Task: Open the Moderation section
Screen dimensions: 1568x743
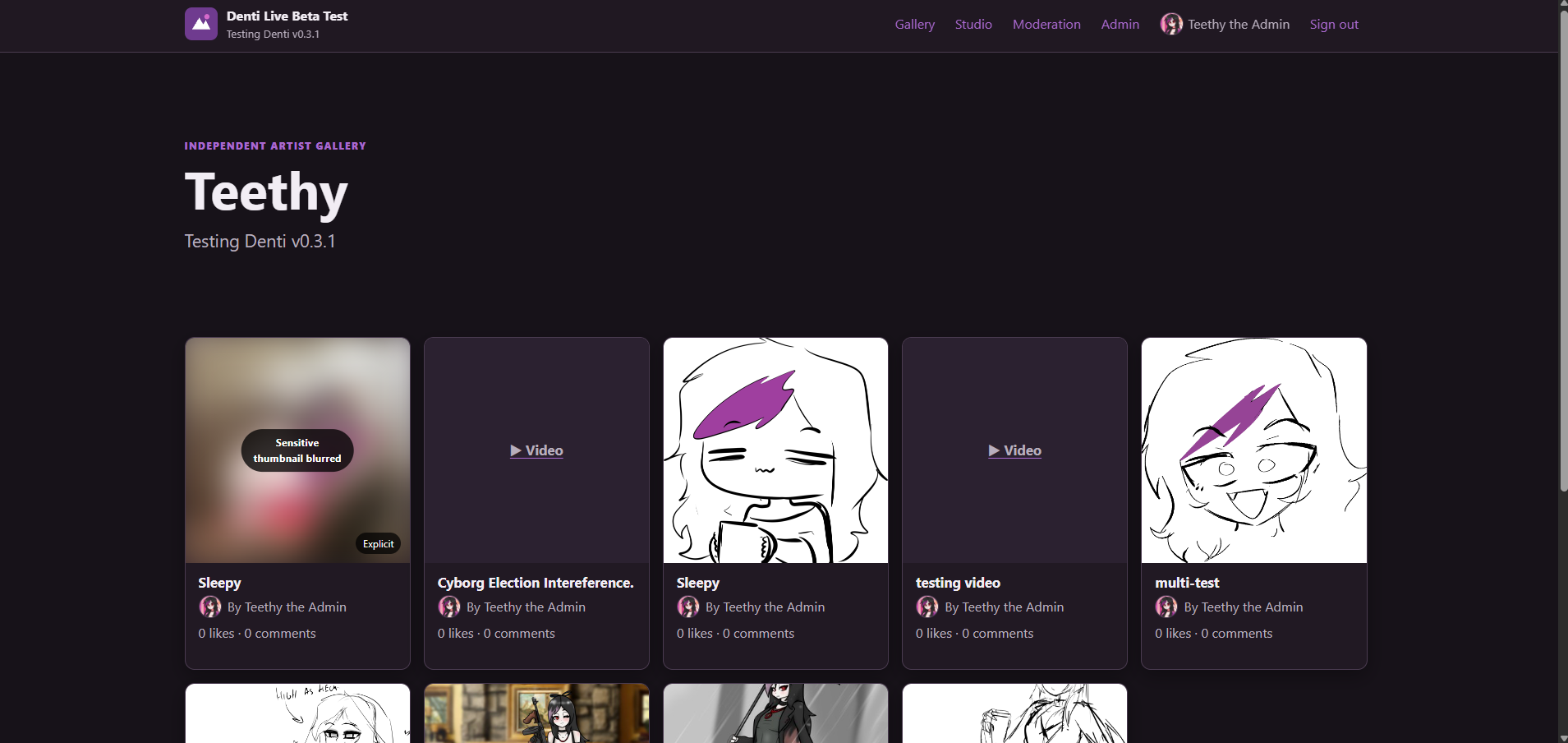Action: [1046, 24]
